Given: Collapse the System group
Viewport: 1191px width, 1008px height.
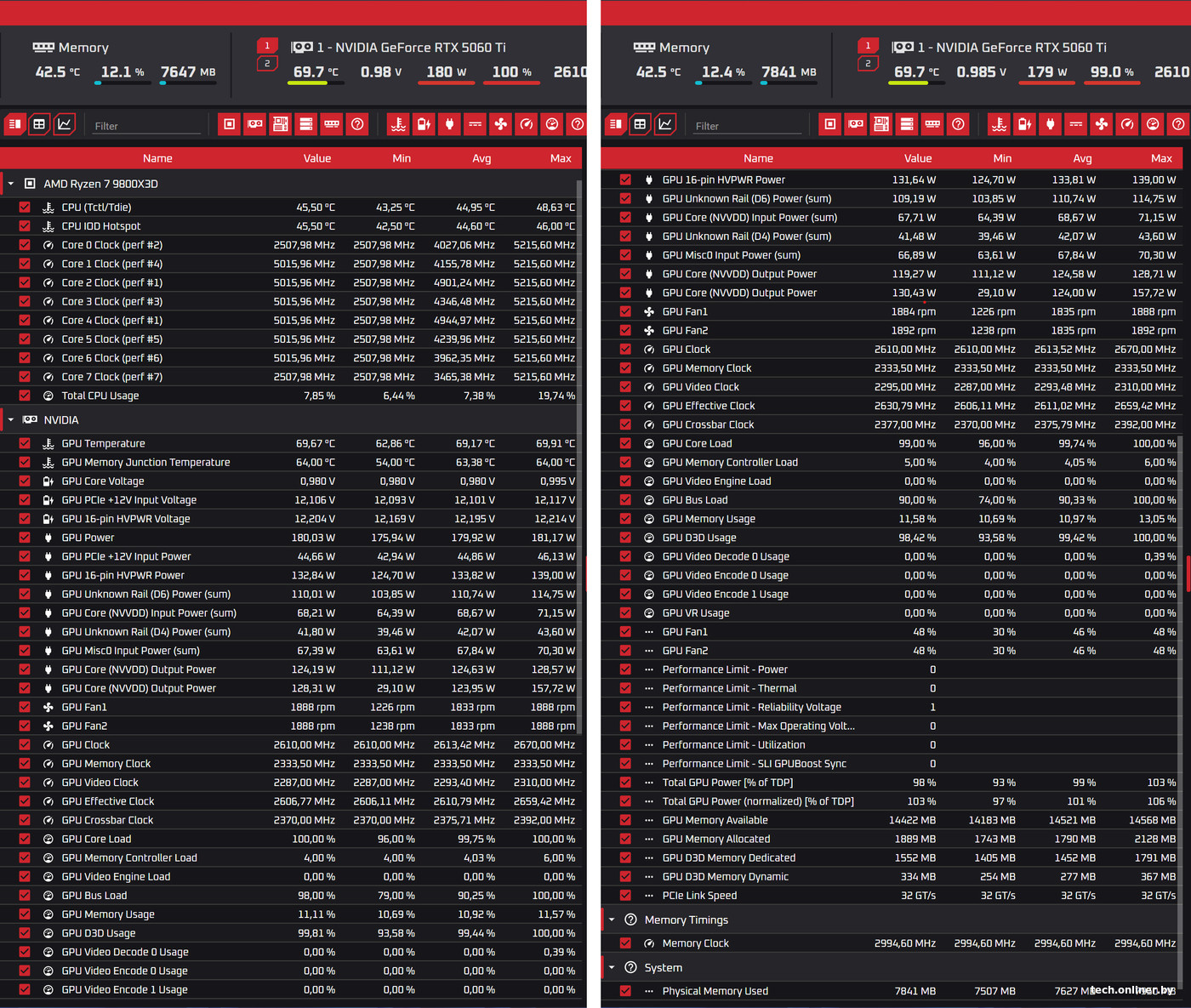Looking at the screenshot, I should tap(612, 967).
